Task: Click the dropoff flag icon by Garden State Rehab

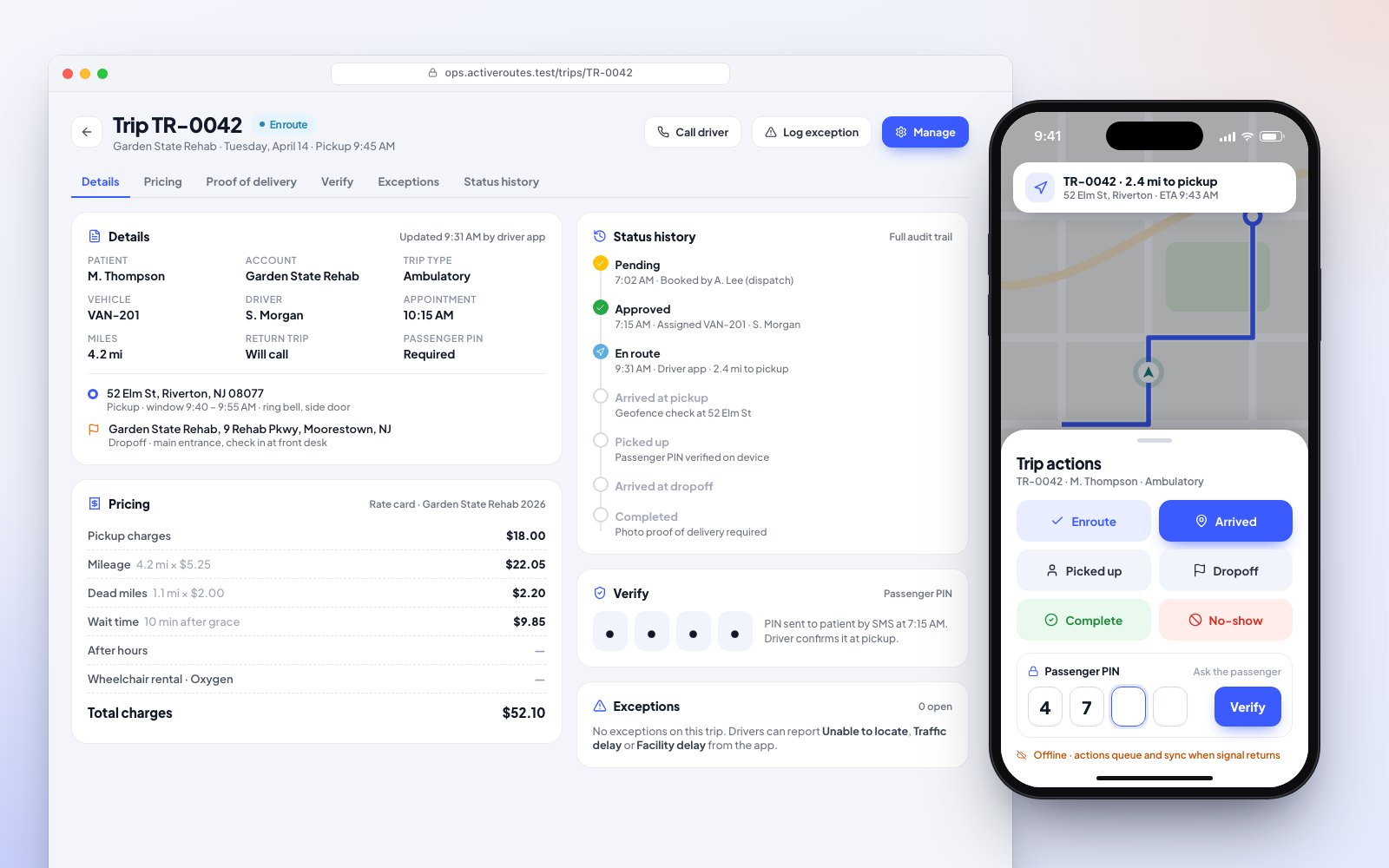Action: (94, 429)
